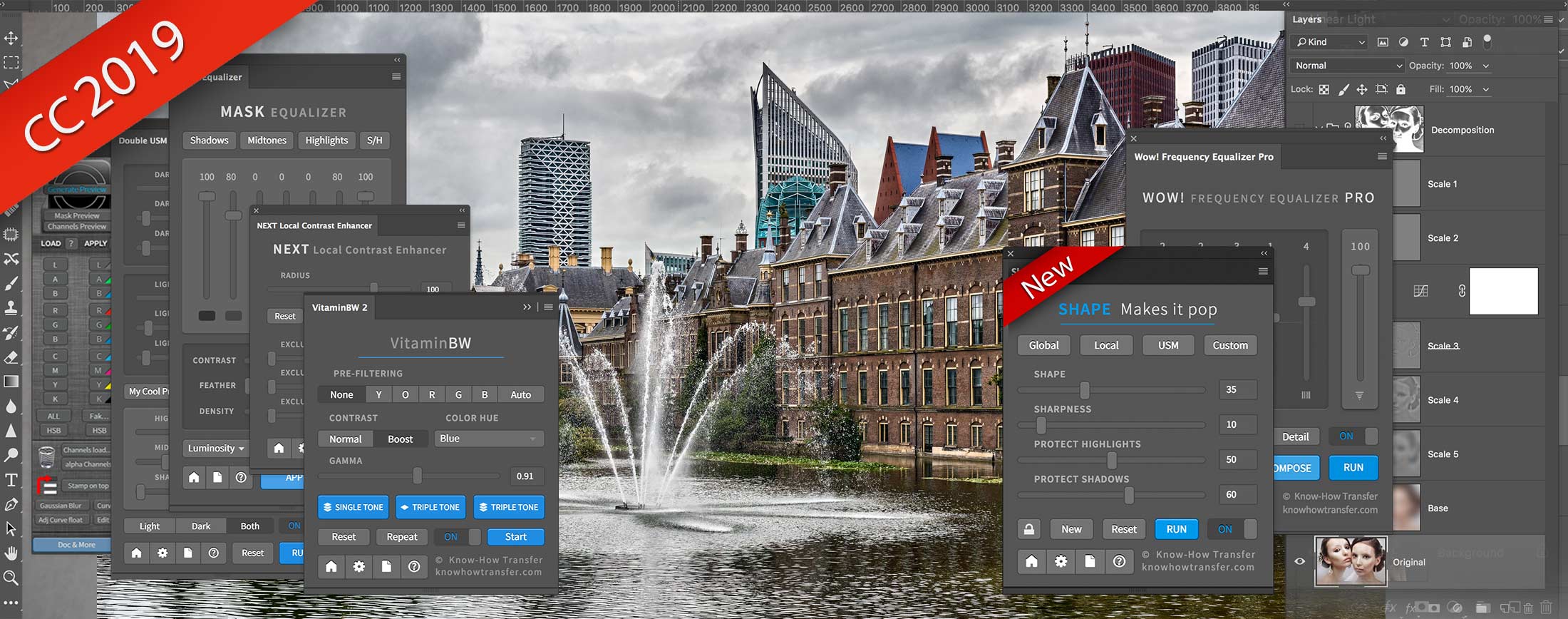
Task: Filter layers by shape layer icon
Action: (1445, 42)
